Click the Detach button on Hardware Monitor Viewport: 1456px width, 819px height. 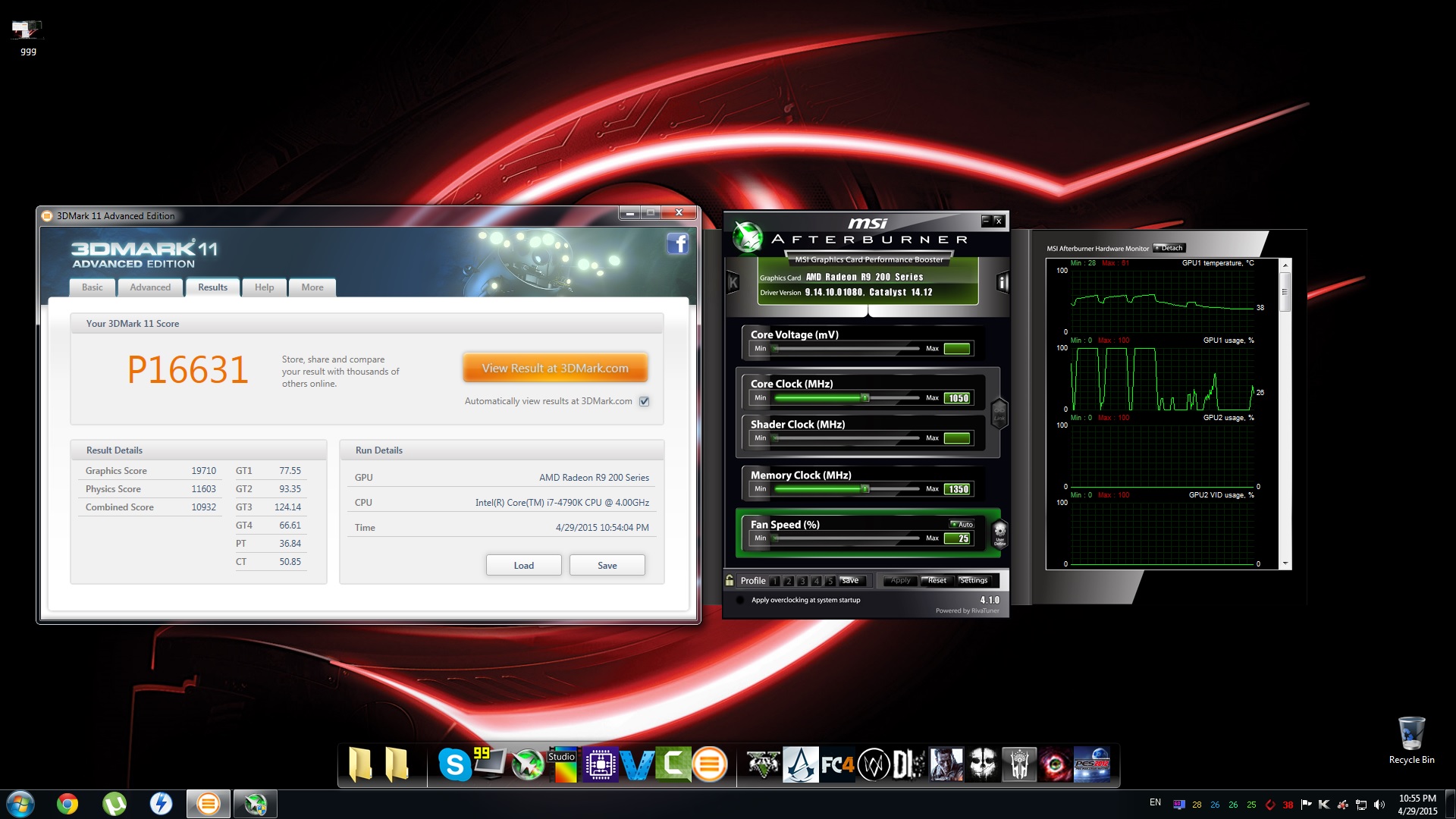coord(1169,248)
